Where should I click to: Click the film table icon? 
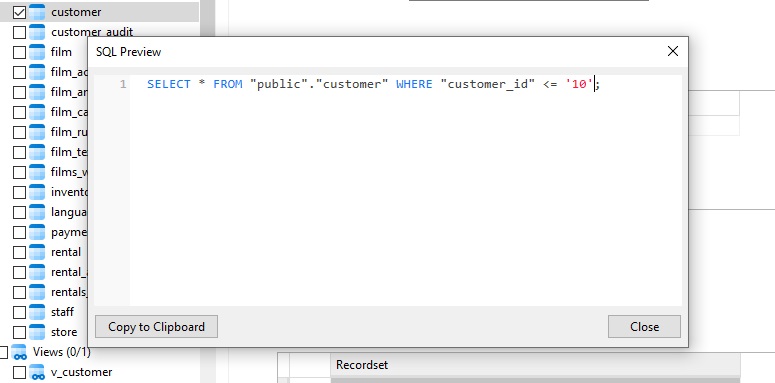coord(37,52)
